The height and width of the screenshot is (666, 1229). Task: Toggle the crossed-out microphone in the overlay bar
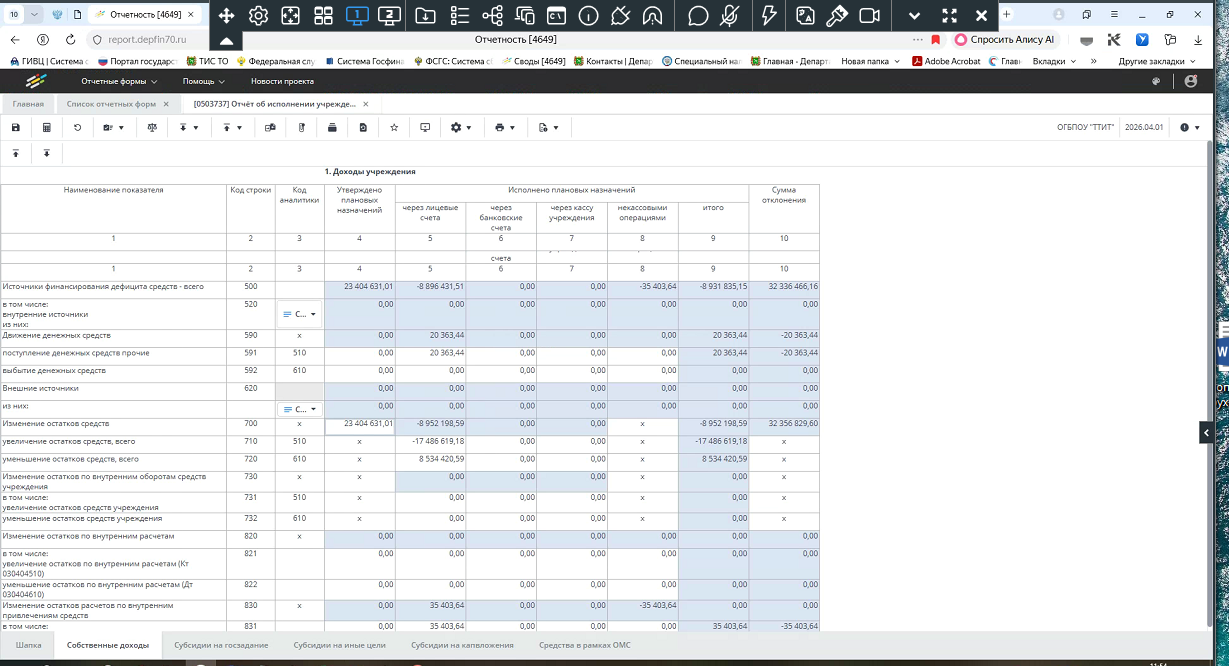click(731, 15)
